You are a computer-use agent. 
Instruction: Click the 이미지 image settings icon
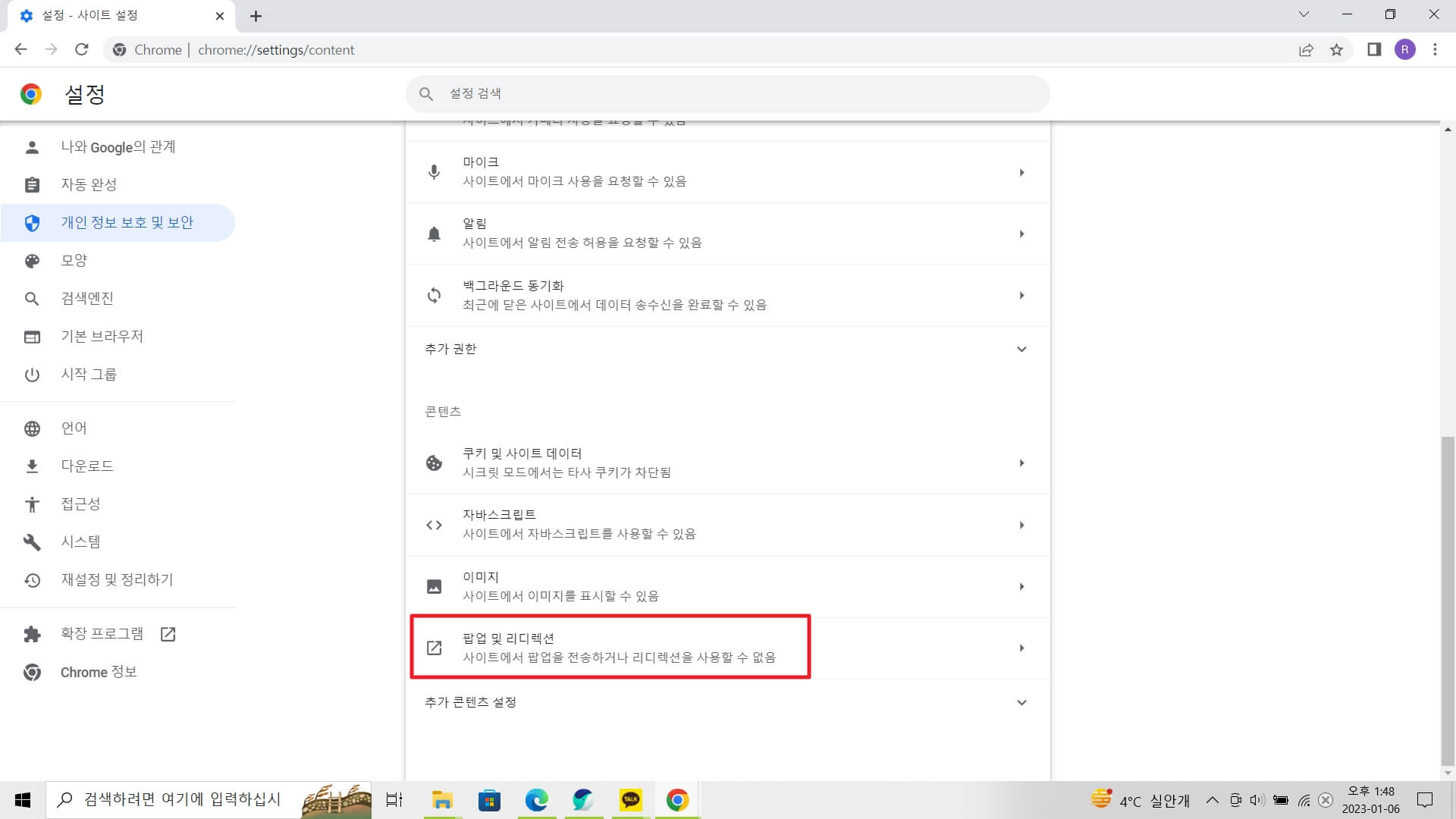(434, 586)
